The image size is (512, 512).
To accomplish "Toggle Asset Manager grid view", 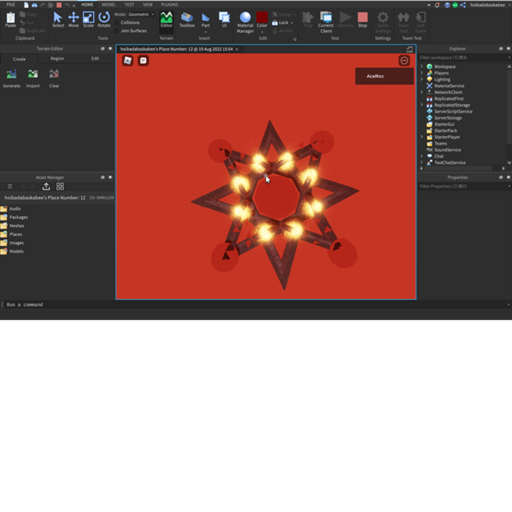I will [60, 186].
